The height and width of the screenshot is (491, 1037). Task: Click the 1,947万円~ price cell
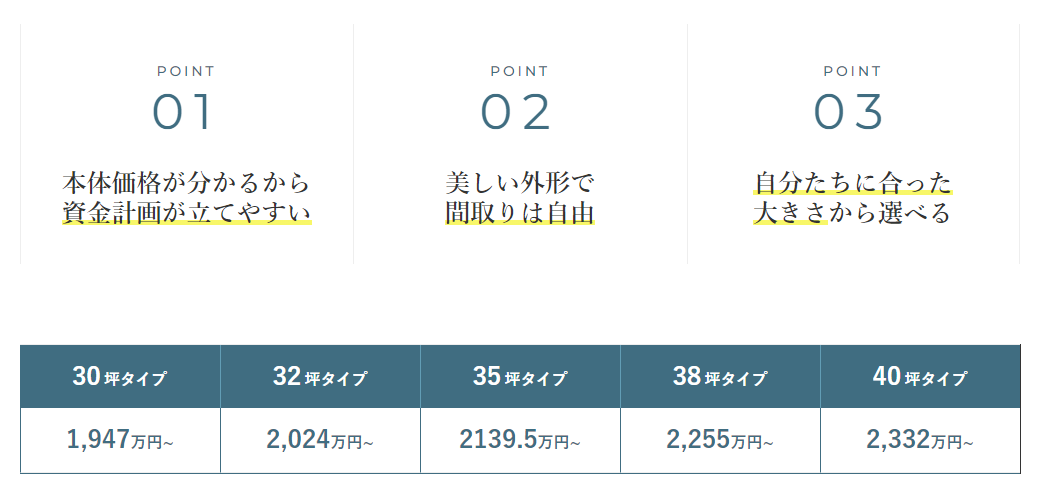(120, 440)
